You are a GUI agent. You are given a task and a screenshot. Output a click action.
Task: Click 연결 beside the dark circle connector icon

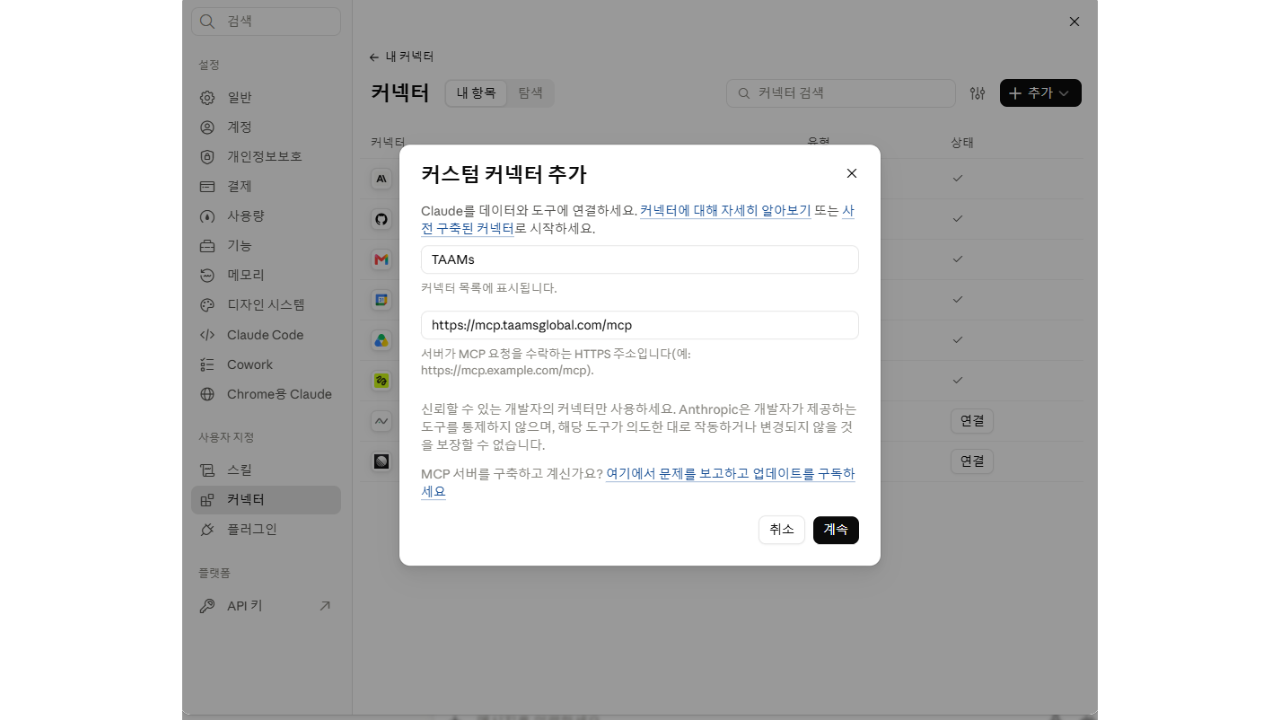click(x=972, y=461)
